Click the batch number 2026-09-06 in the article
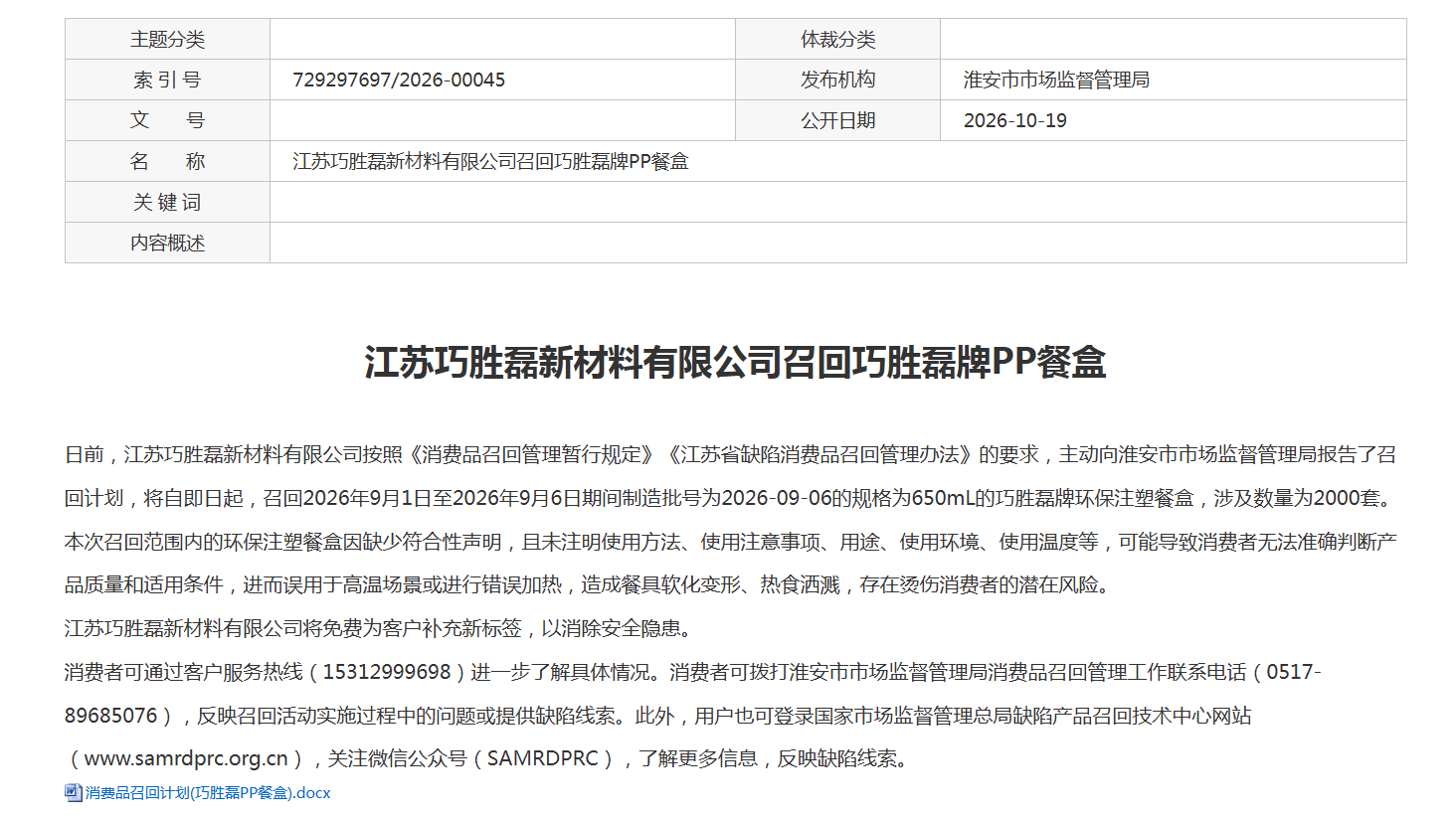 click(x=776, y=498)
